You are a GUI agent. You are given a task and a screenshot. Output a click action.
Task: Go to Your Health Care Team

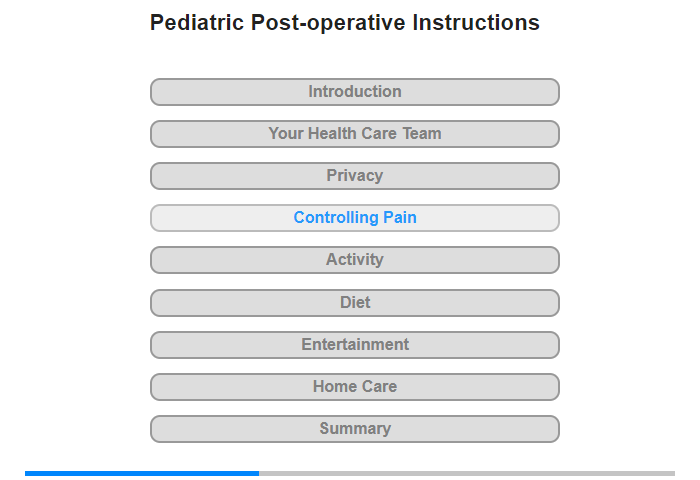(x=354, y=134)
